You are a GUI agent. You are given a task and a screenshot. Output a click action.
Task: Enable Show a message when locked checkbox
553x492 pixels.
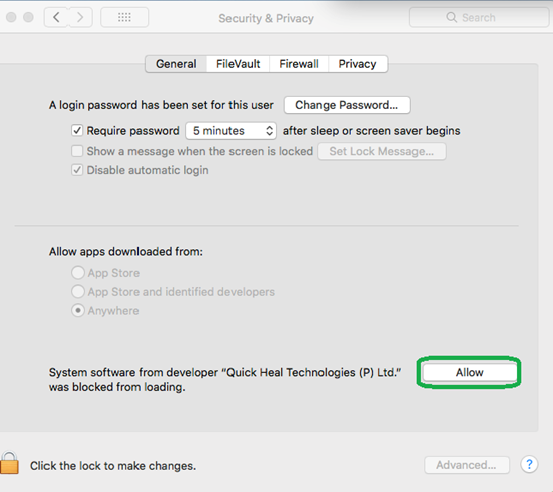77,151
